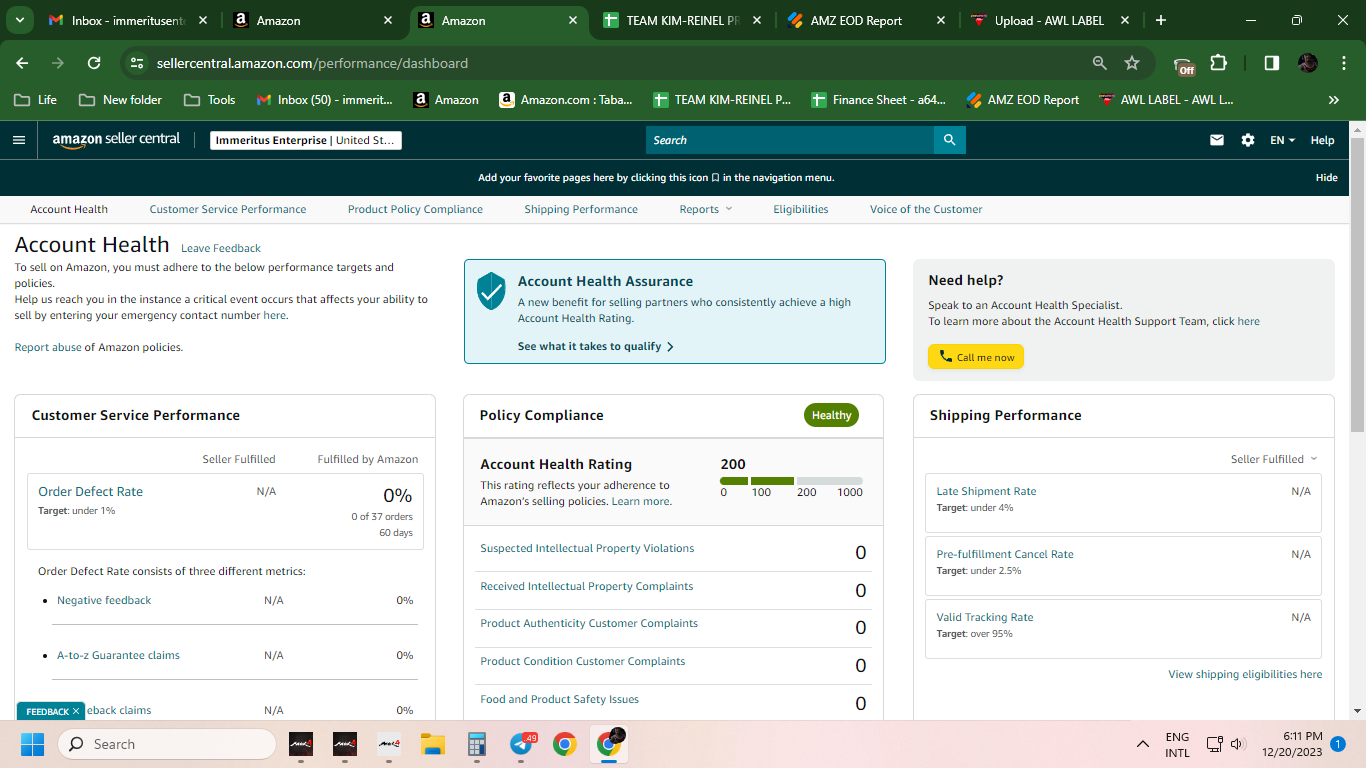Click the Chrome profile avatar
The image size is (1366, 768).
point(1308,63)
